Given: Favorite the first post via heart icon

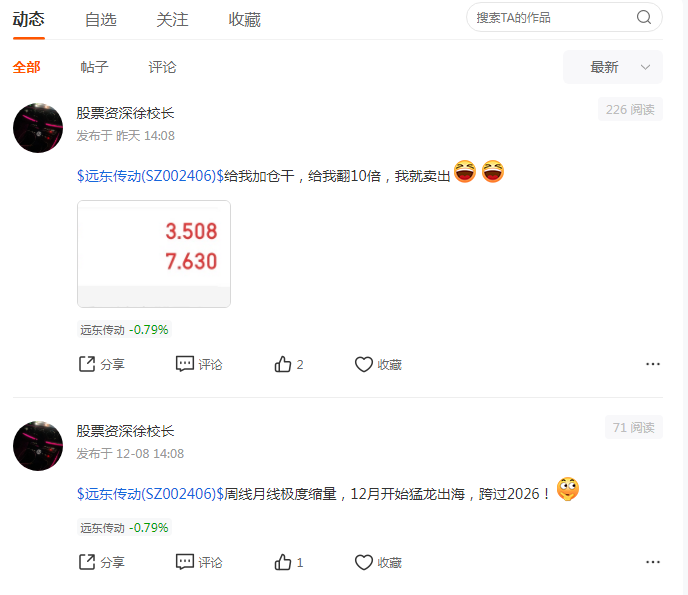Looking at the screenshot, I should click(378, 364).
